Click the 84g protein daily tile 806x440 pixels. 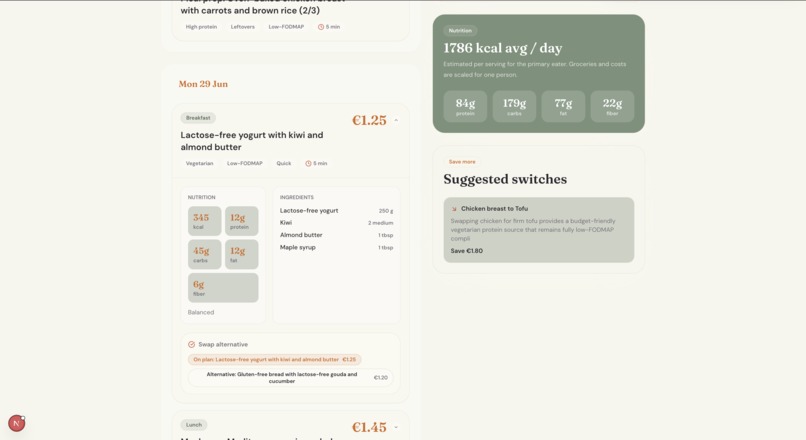(x=465, y=106)
